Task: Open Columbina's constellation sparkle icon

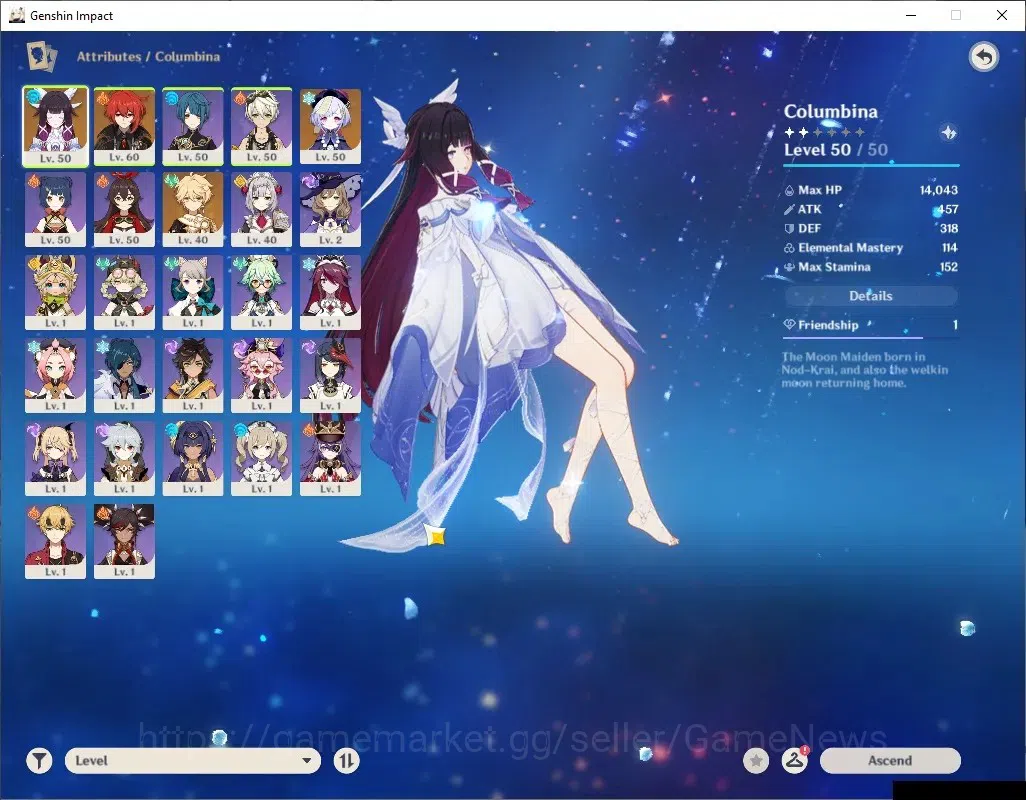Action: 948,133
